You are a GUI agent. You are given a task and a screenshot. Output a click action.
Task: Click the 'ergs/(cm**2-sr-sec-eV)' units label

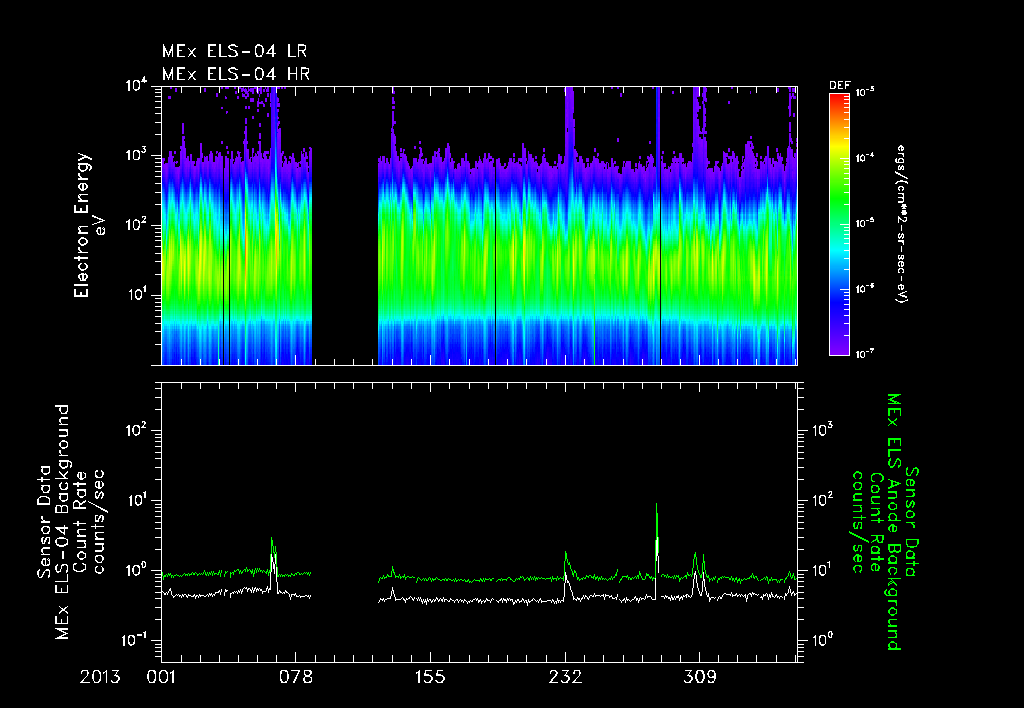pyautogui.click(x=902, y=224)
